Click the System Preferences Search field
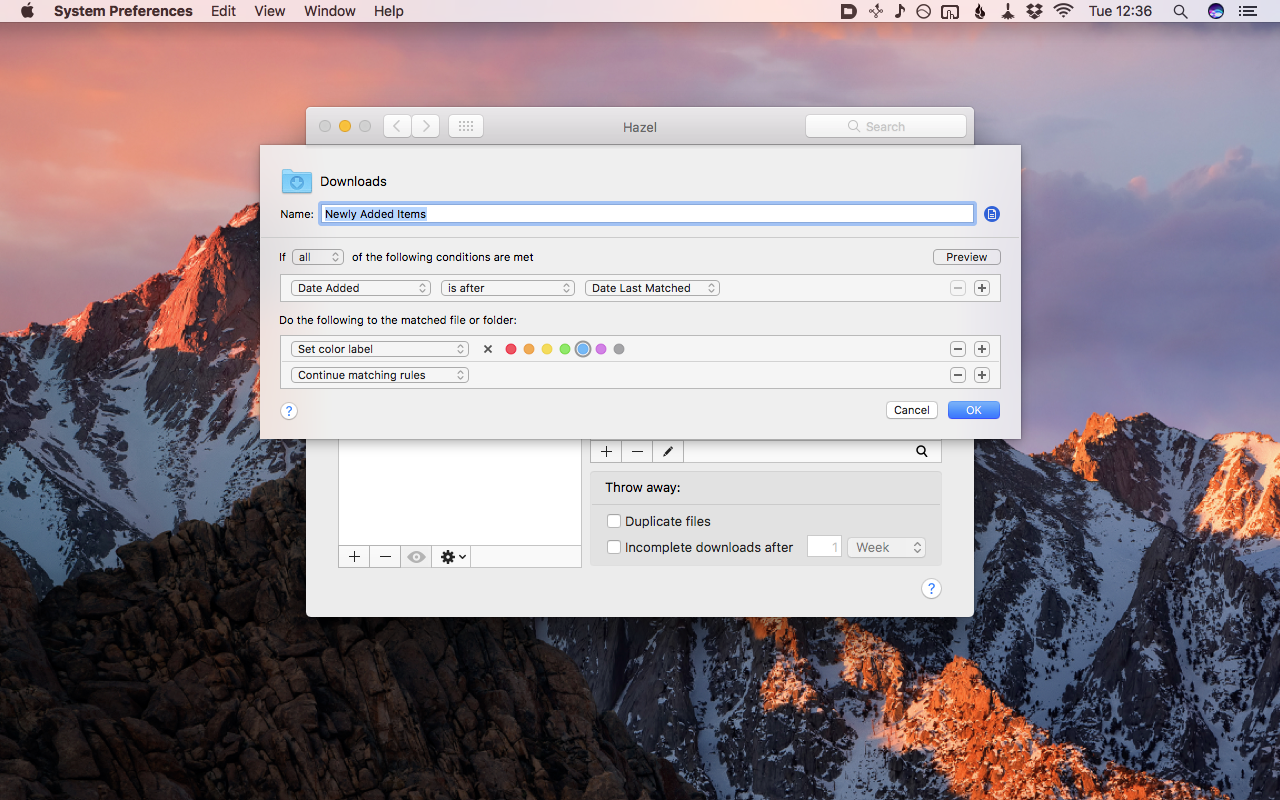 (x=886, y=126)
